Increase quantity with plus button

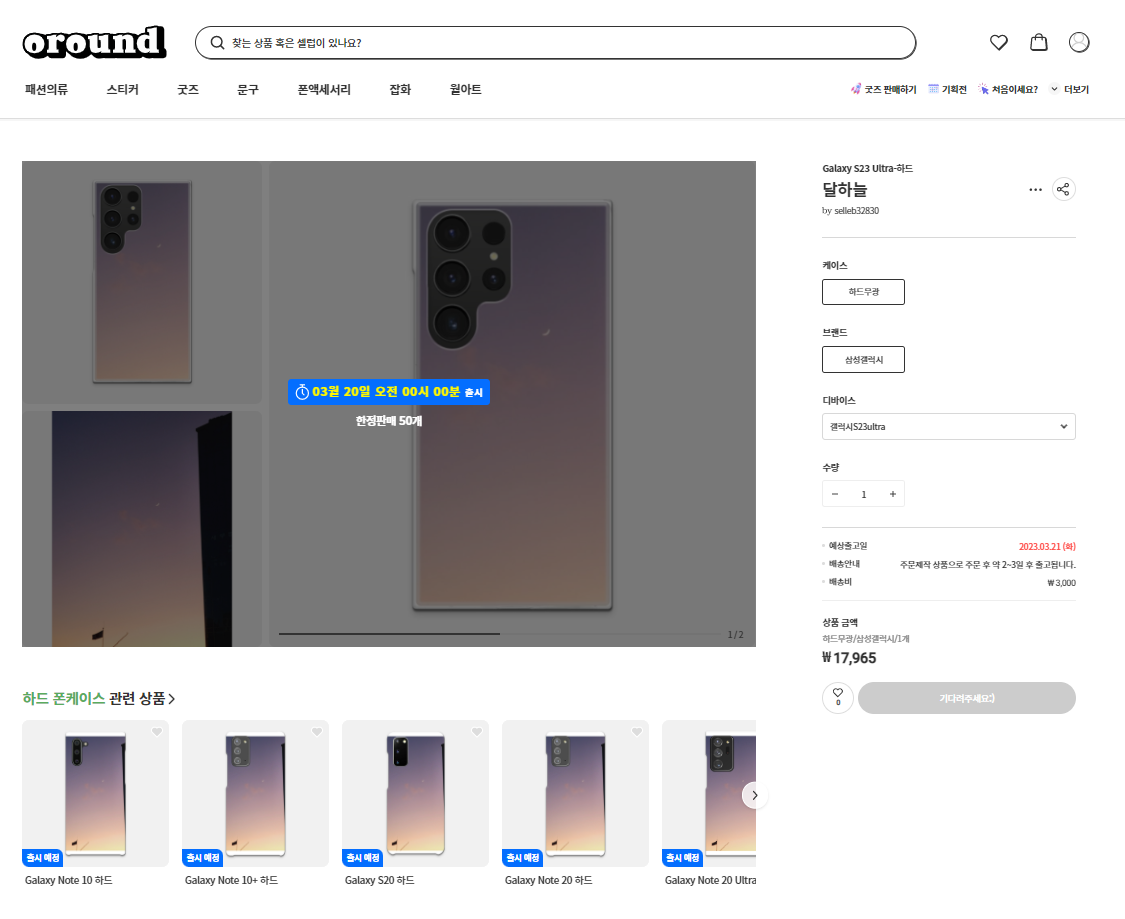[x=893, y=494]
